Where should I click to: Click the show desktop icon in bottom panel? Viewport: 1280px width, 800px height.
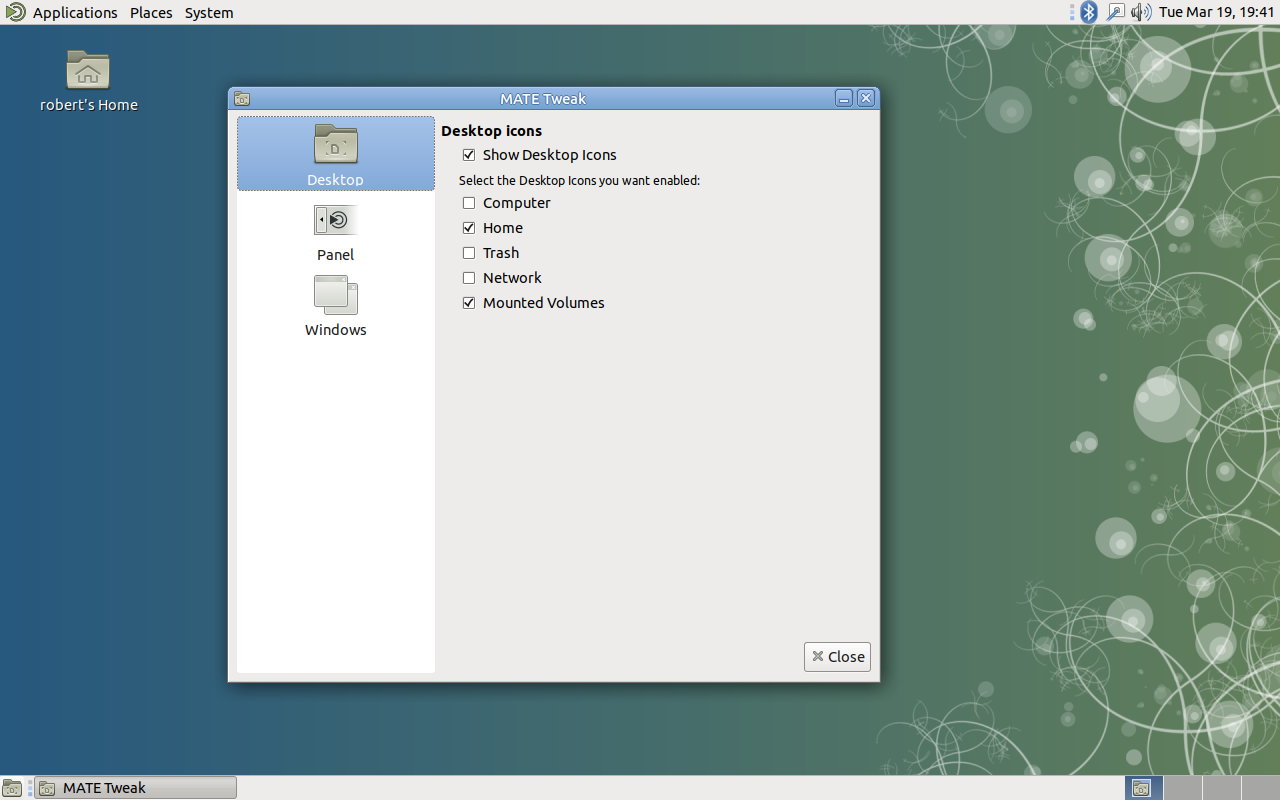point(12,788)
